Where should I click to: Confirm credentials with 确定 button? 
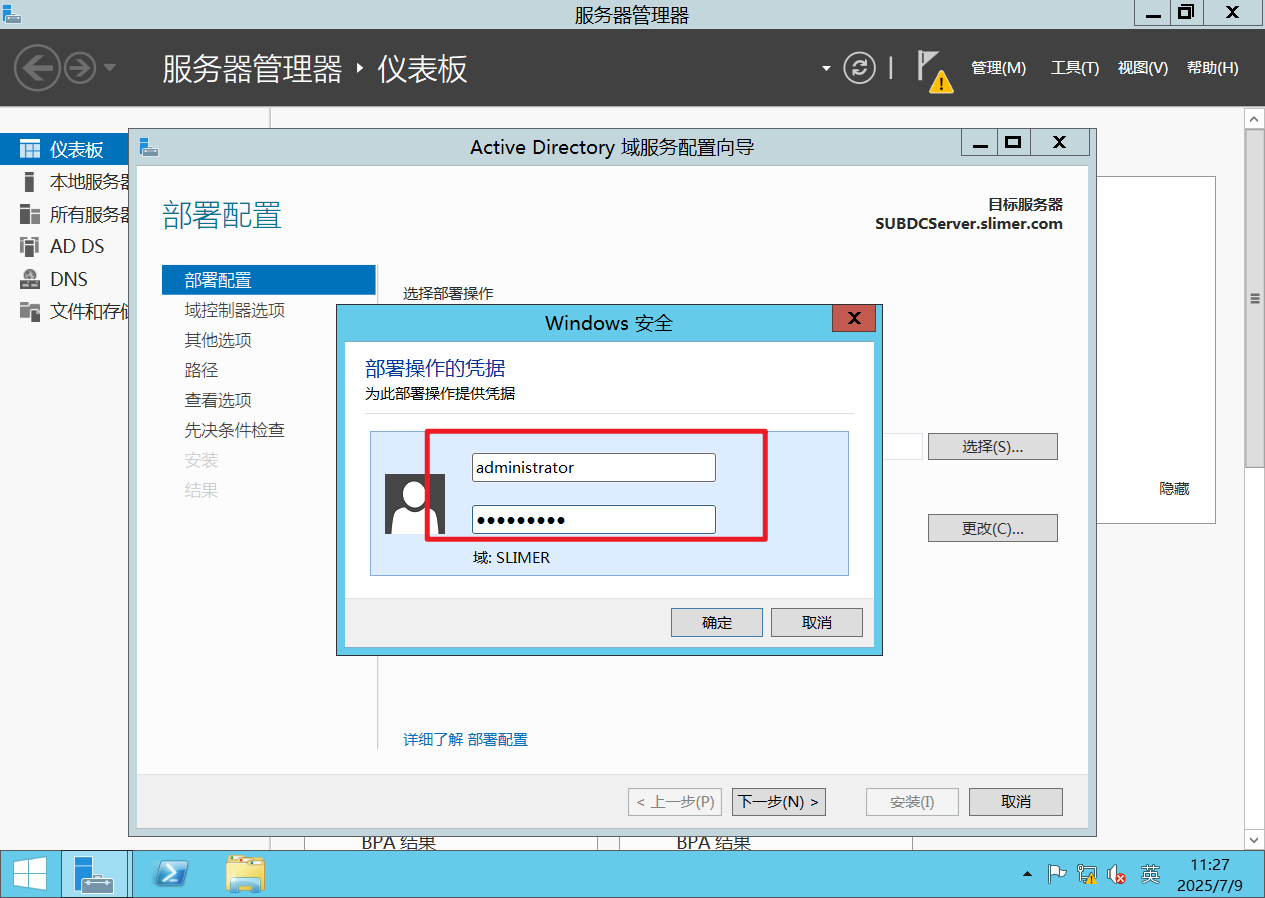tap(717, 622)
